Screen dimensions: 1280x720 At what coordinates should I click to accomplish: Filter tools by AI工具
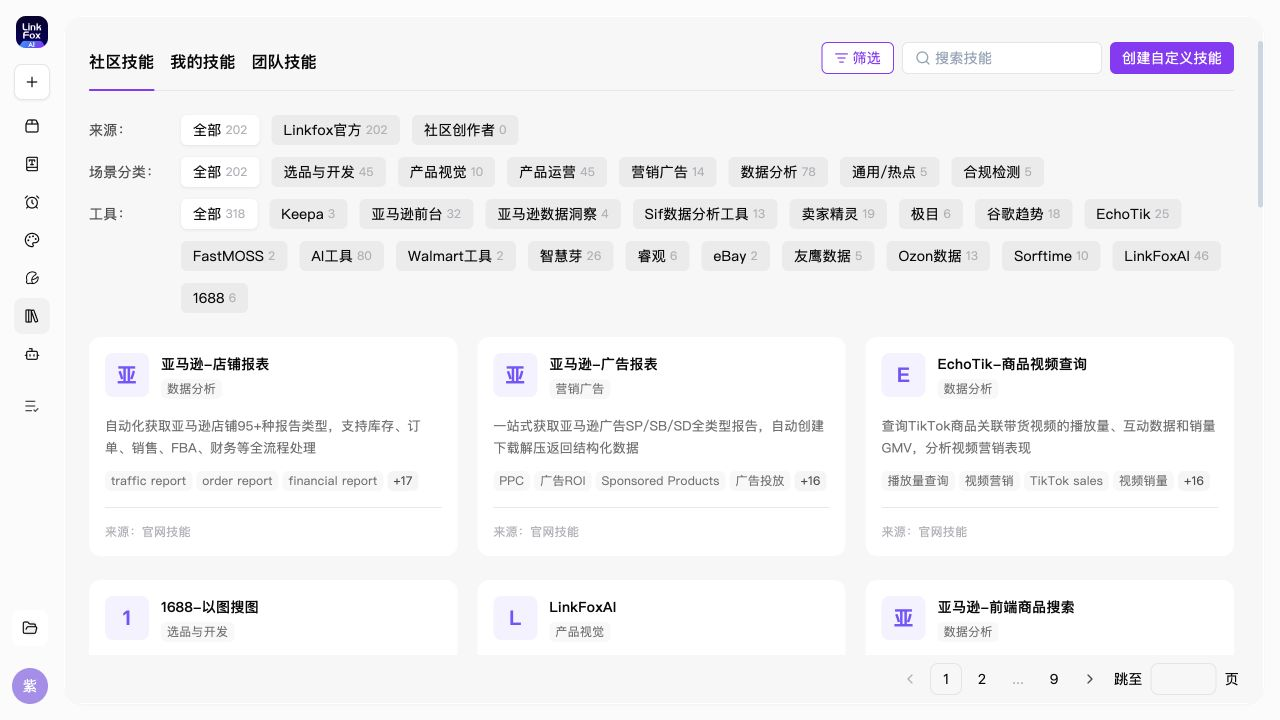click(341, 256)
